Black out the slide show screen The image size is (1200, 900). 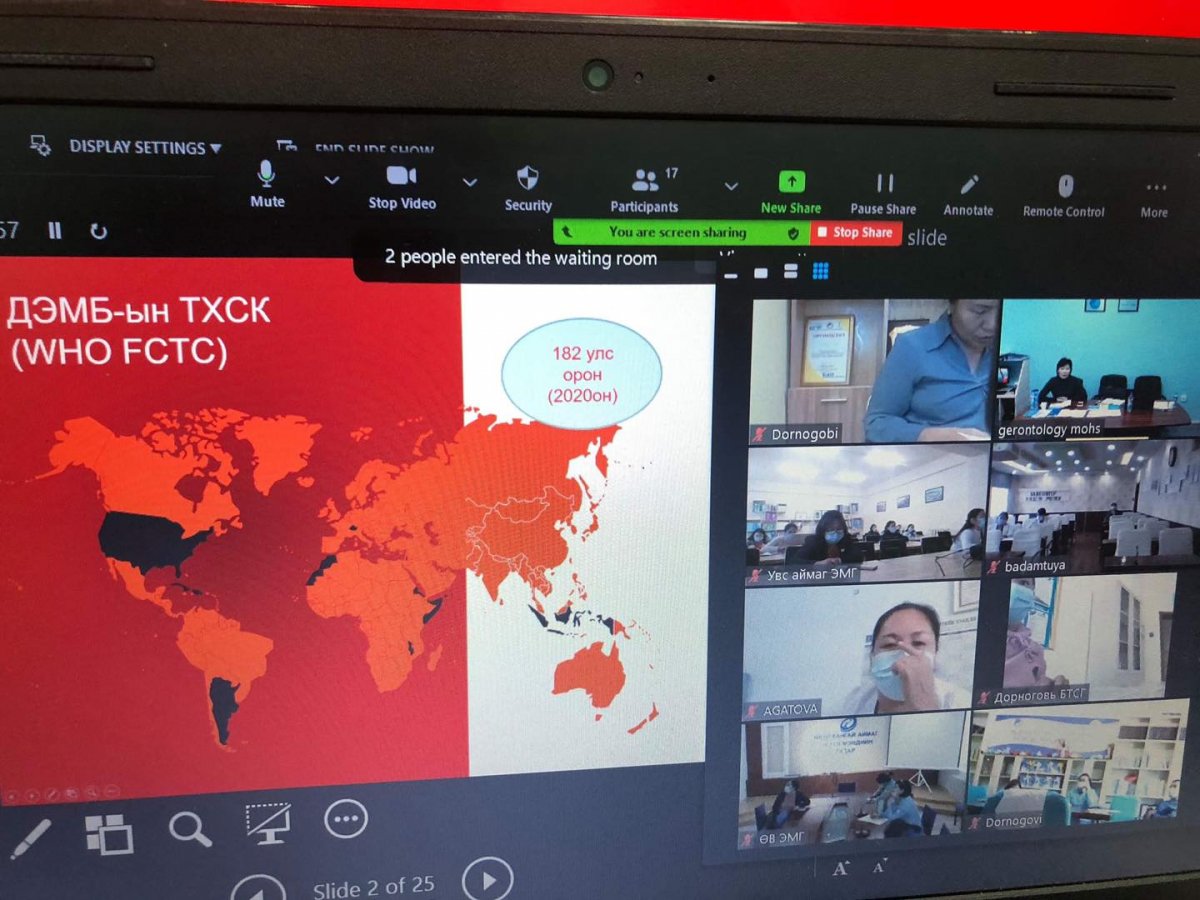coord(268,823)
